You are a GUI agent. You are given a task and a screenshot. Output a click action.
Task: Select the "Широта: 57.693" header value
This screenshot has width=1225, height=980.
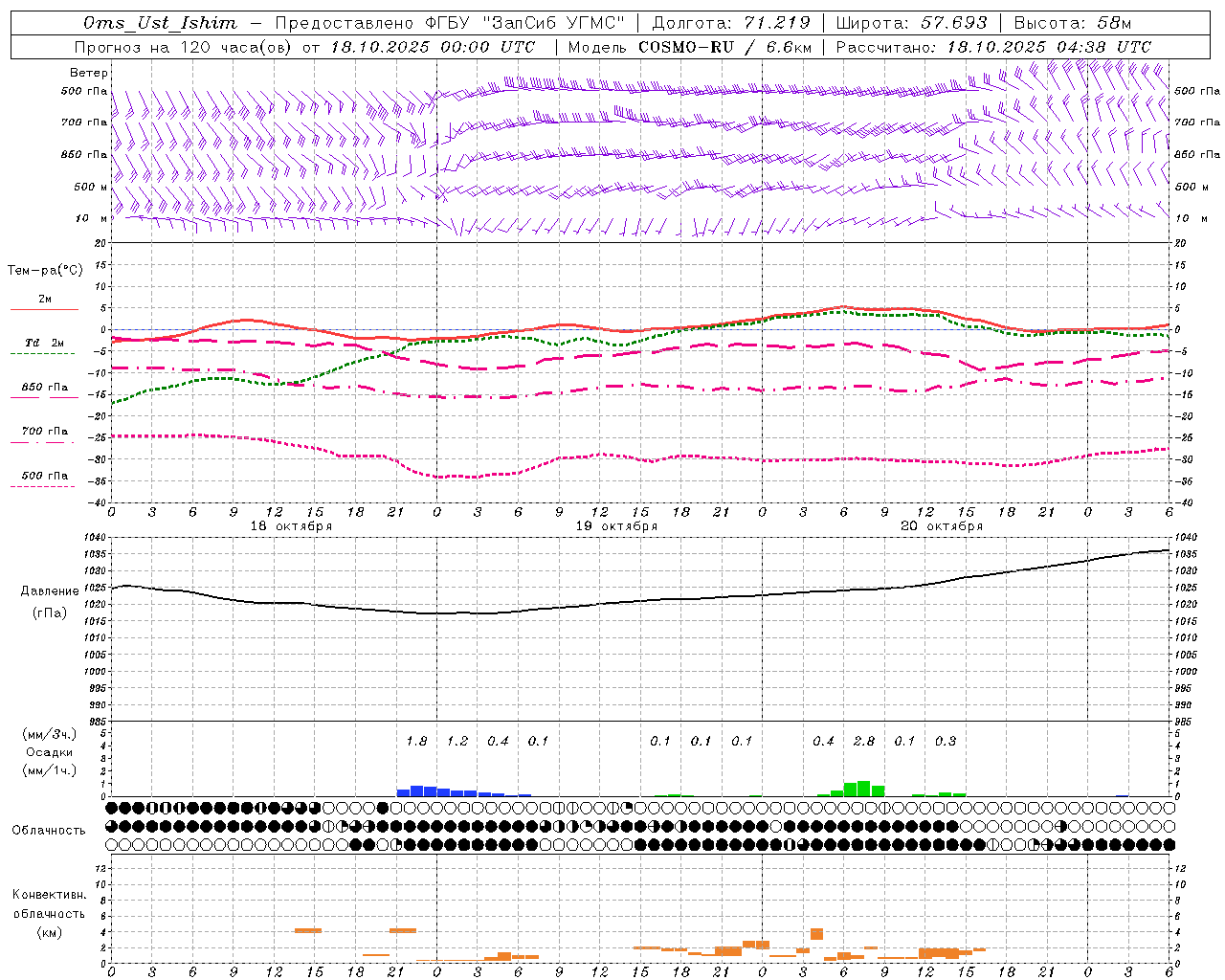(x=911, y=23)
